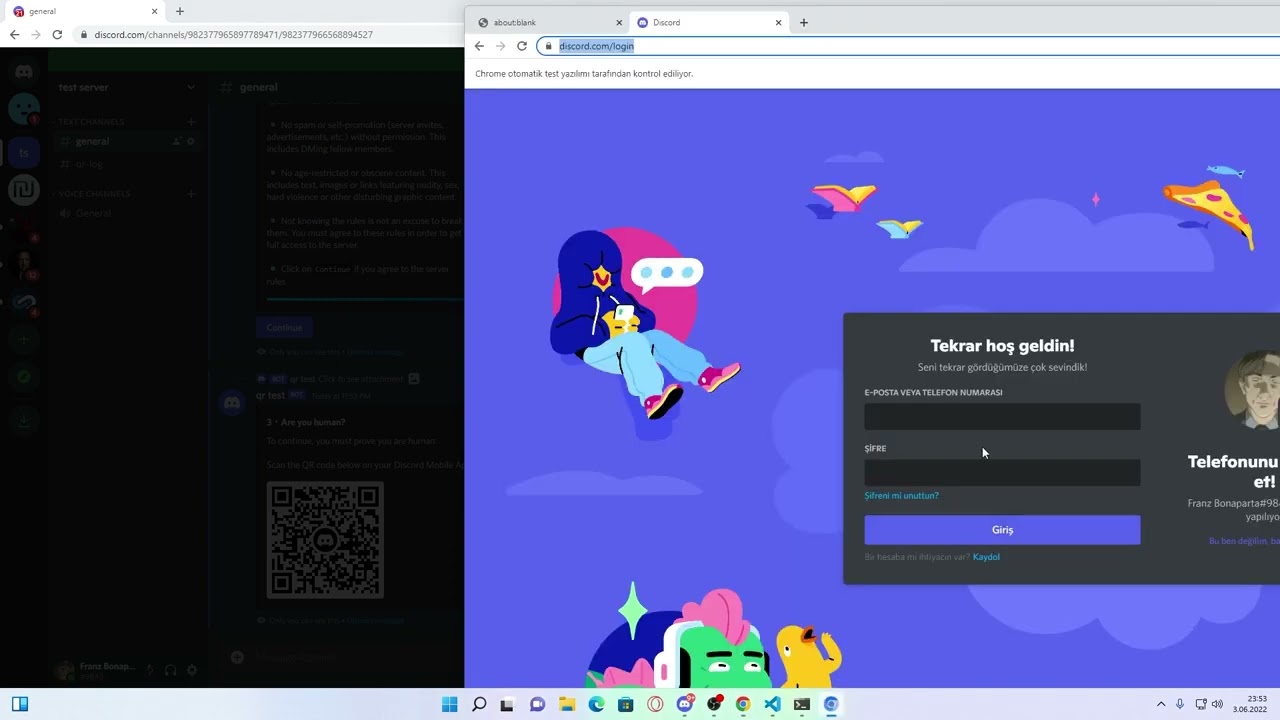
Task: Toggle deafen headphones icon in Discord
Action: 171,670
